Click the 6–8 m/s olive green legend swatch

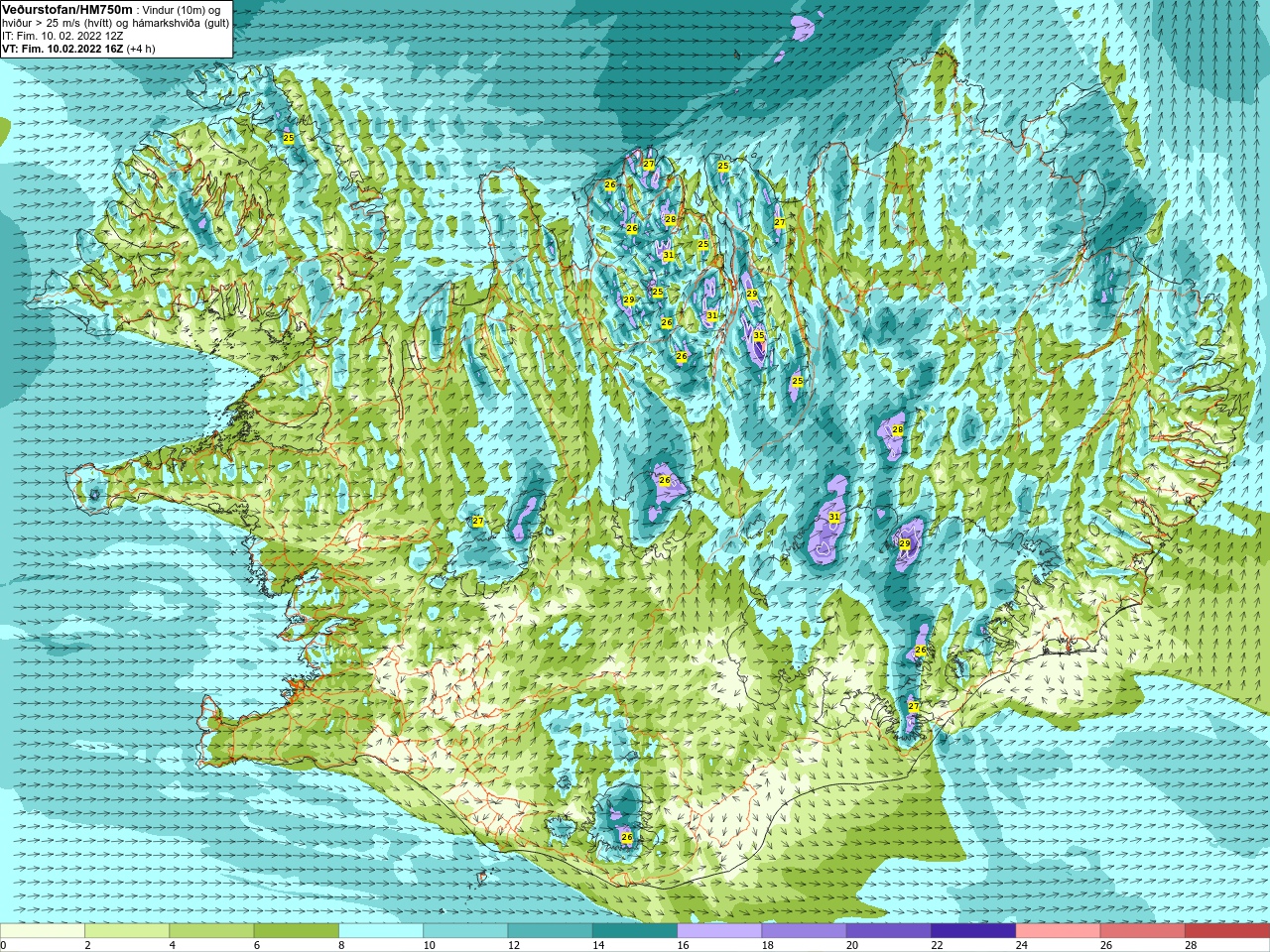pos(297,931)
